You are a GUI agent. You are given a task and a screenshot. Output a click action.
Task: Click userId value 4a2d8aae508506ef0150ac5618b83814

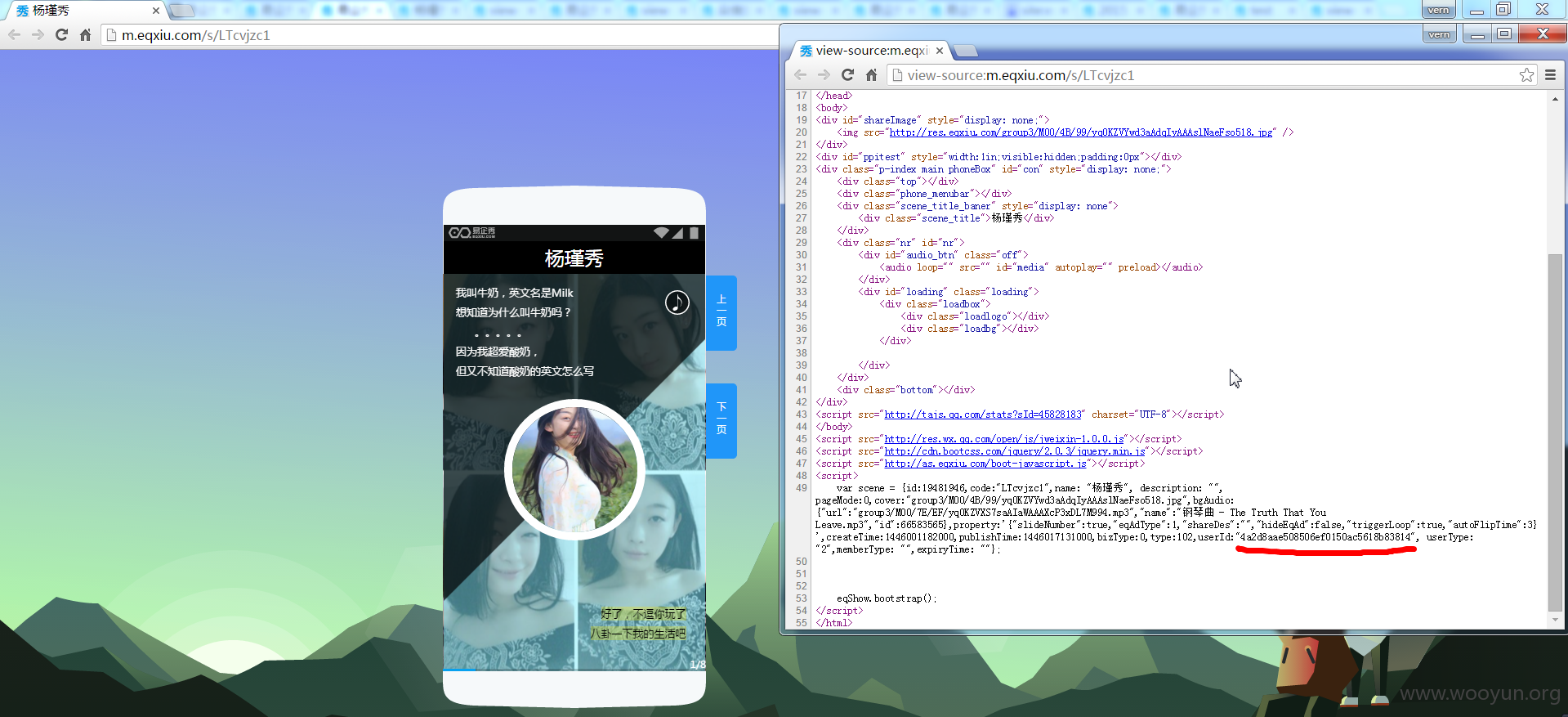click(x=1325, y=537)
